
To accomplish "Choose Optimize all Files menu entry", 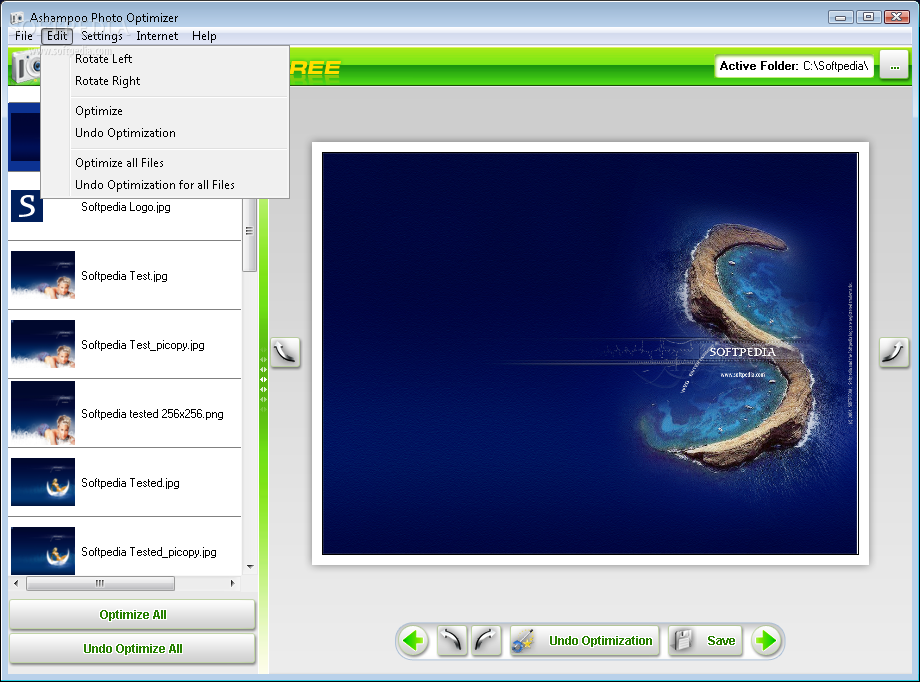I will [165, 163].
